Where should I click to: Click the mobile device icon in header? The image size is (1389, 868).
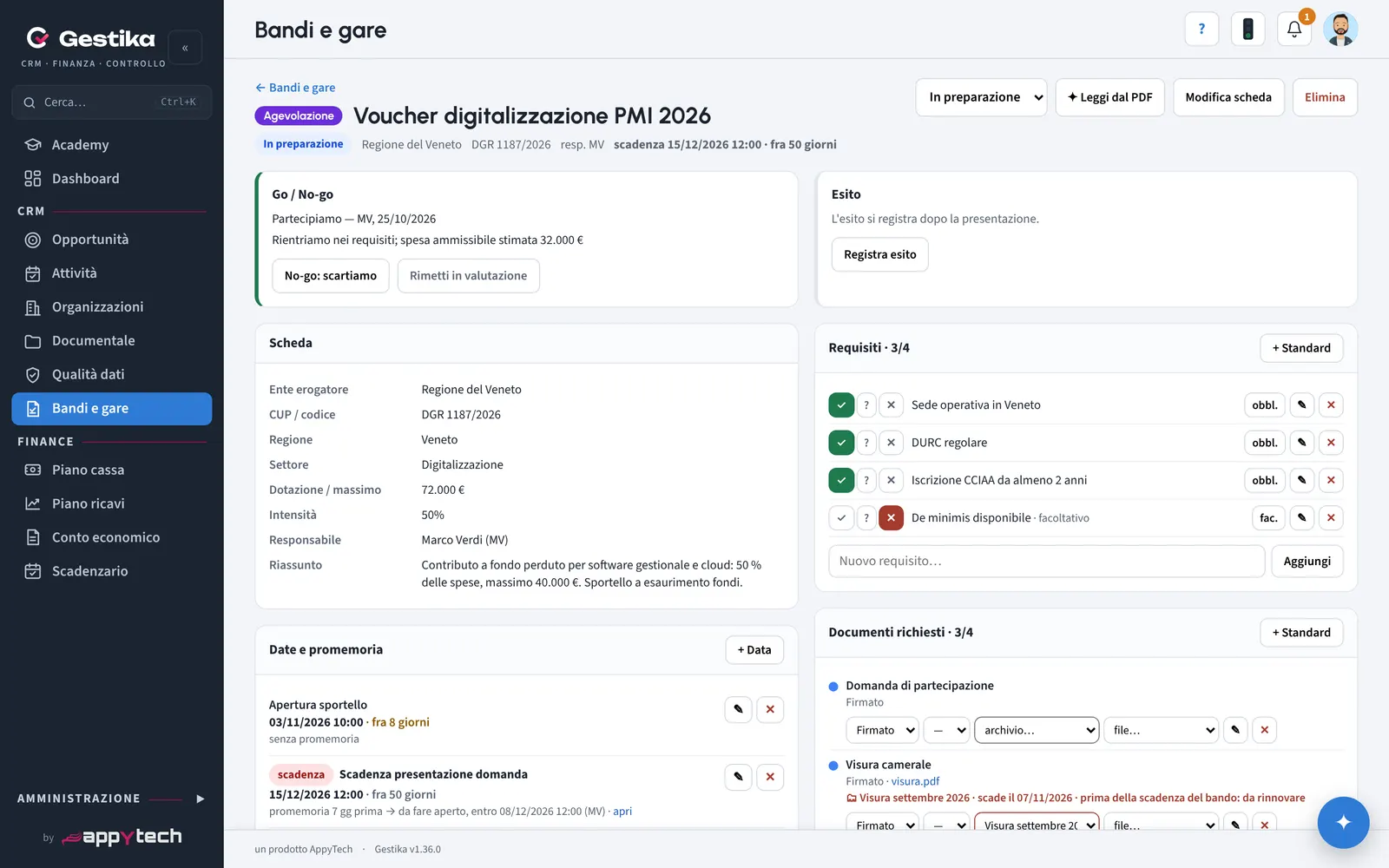click(1247, 29)
